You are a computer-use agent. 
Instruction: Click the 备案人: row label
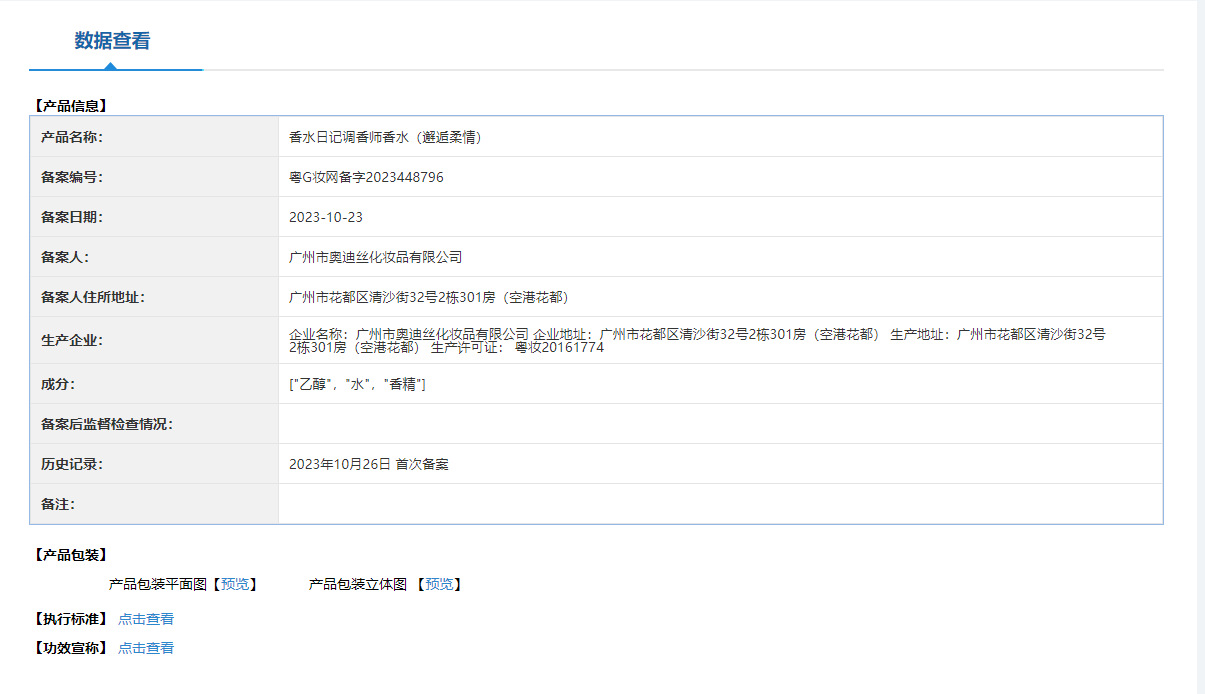point(65,257)
